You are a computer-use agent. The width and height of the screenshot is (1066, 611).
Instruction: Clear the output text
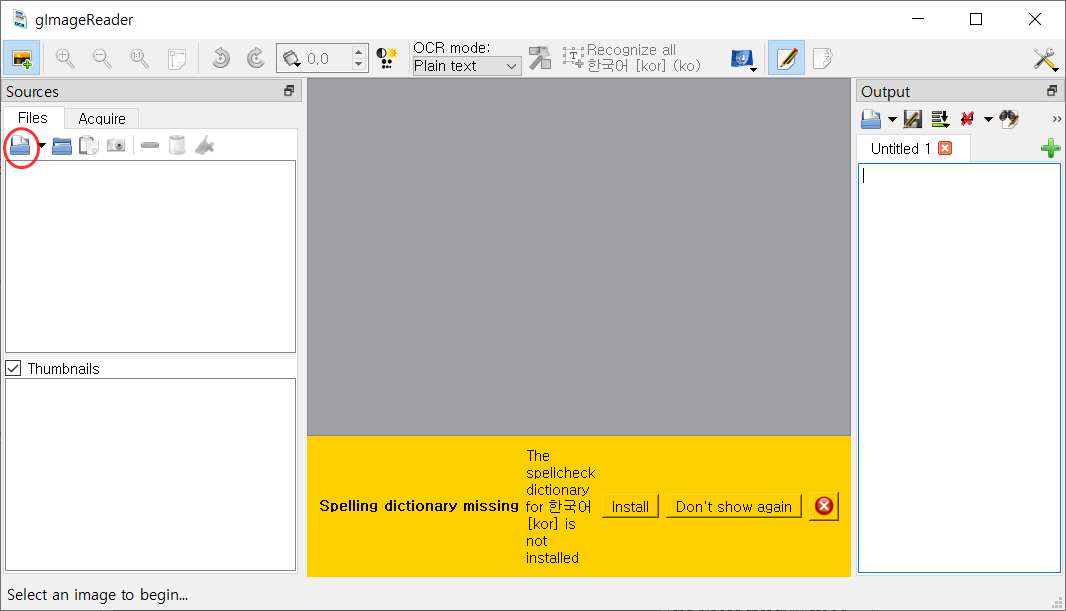point(967,120)
